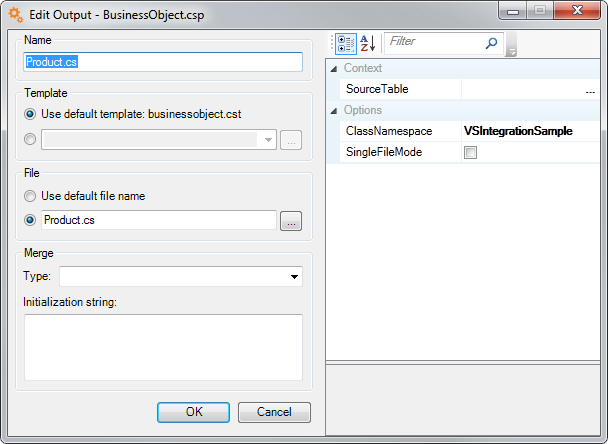Minimize the Edit Output window

(513, 10)
